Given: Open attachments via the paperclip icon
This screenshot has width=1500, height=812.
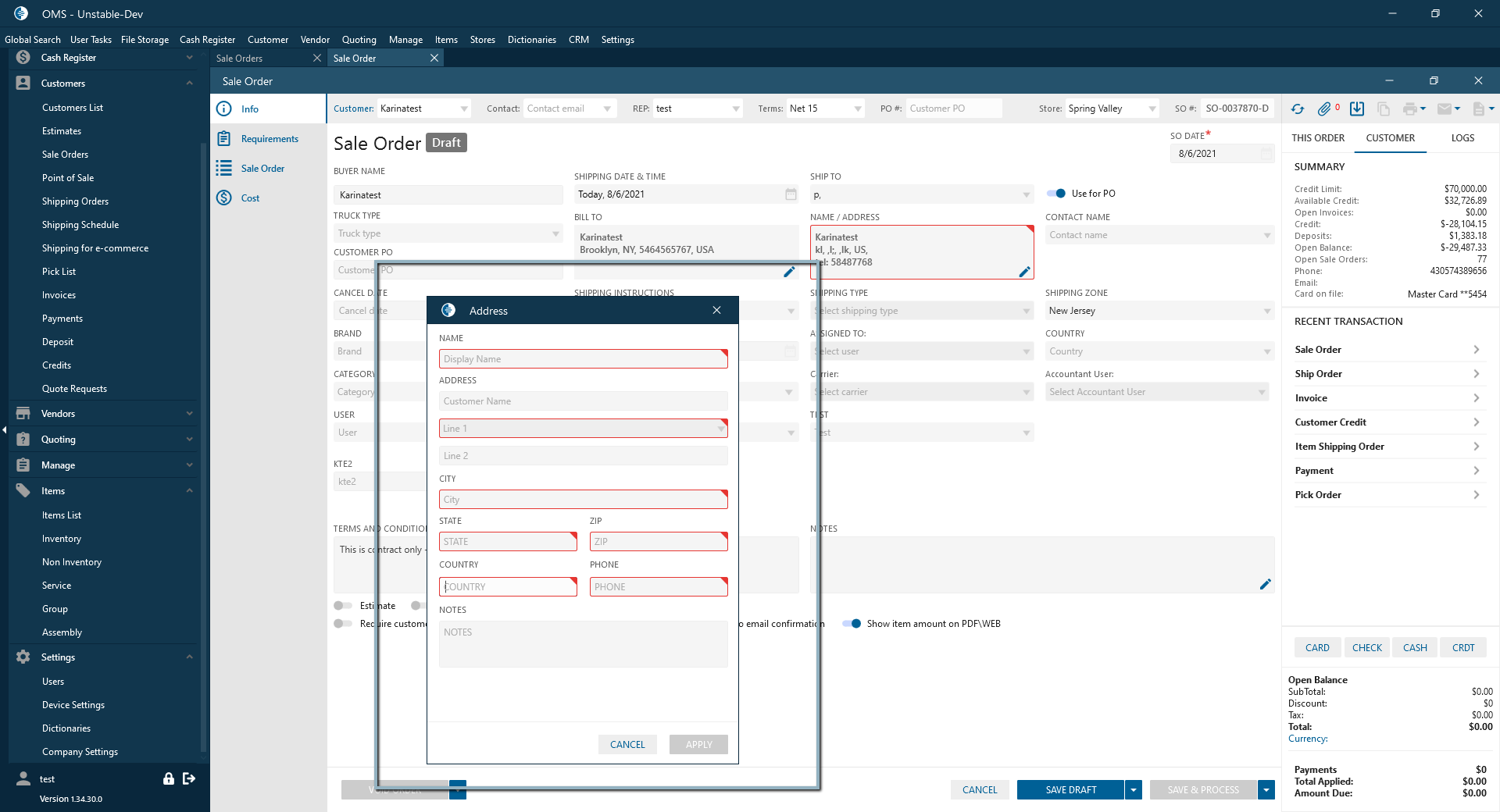Looking at the screenshot, I should tap(1324, 109).
